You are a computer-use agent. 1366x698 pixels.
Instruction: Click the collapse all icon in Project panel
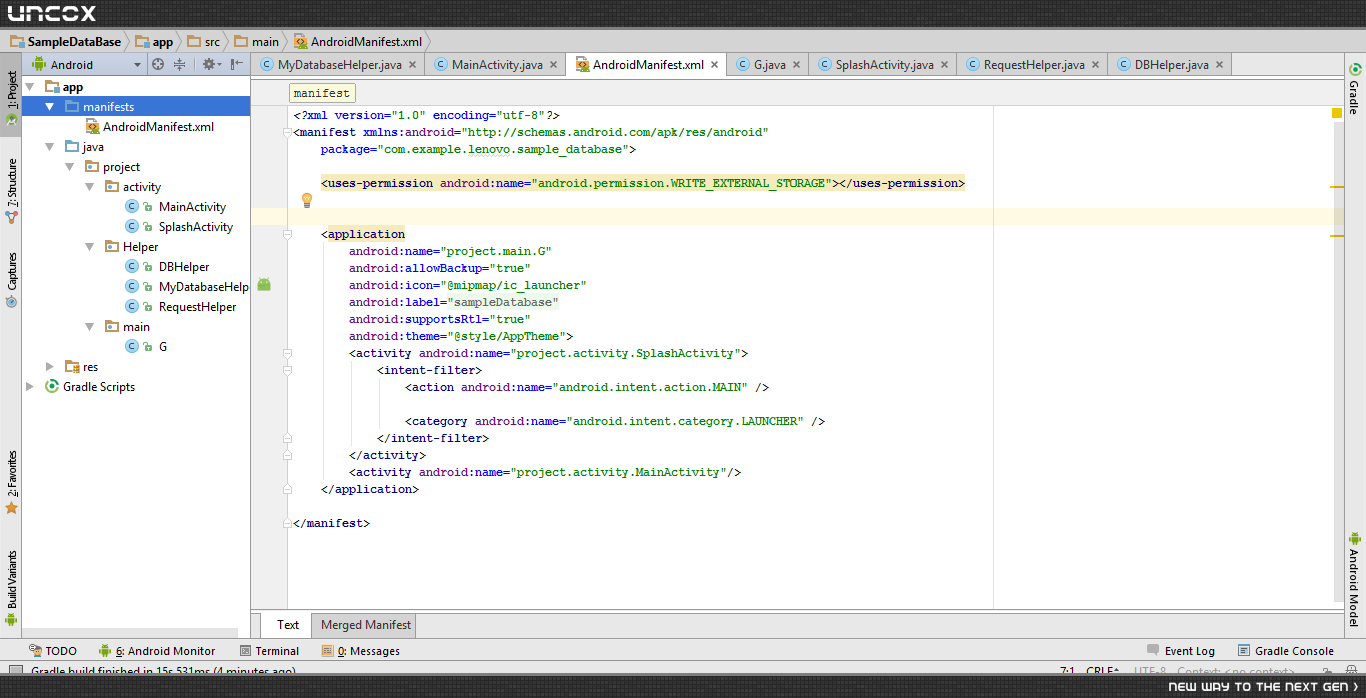pyautogui.click(x=180, y=64)
